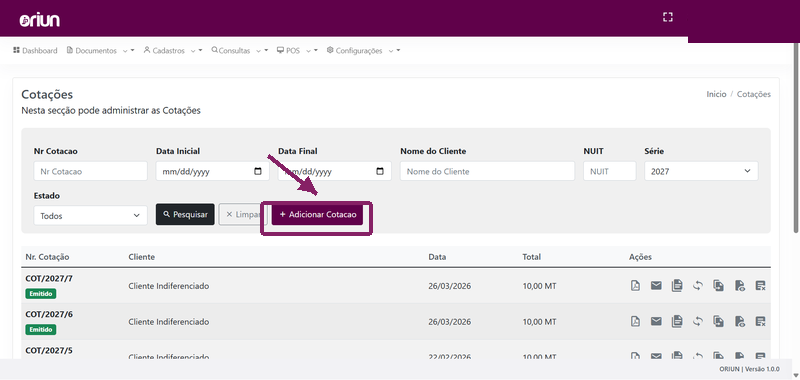Viewport: 800px width, 380px height.
Task: Duplicate quotation COT/2027/6 with copy icon
Action: (x=719, y=321)
